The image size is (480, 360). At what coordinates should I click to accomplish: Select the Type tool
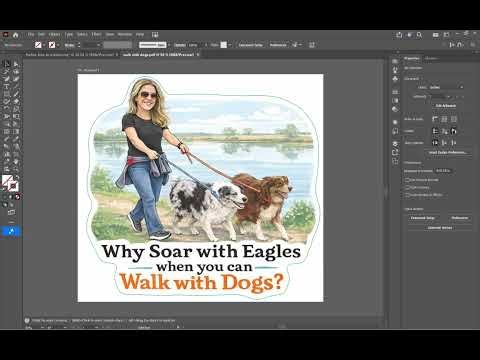[6, 86]
